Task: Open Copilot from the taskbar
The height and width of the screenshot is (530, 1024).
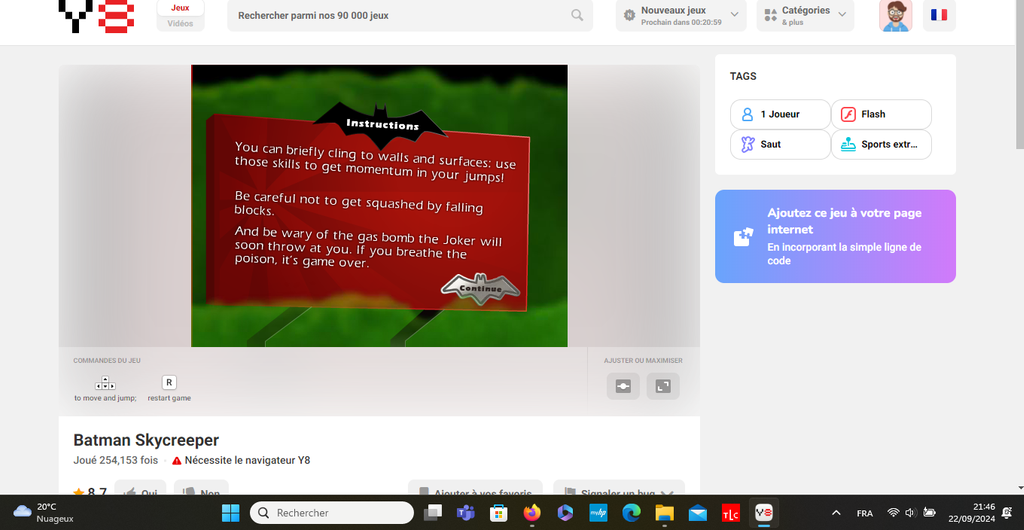Action: pos(565,513)
